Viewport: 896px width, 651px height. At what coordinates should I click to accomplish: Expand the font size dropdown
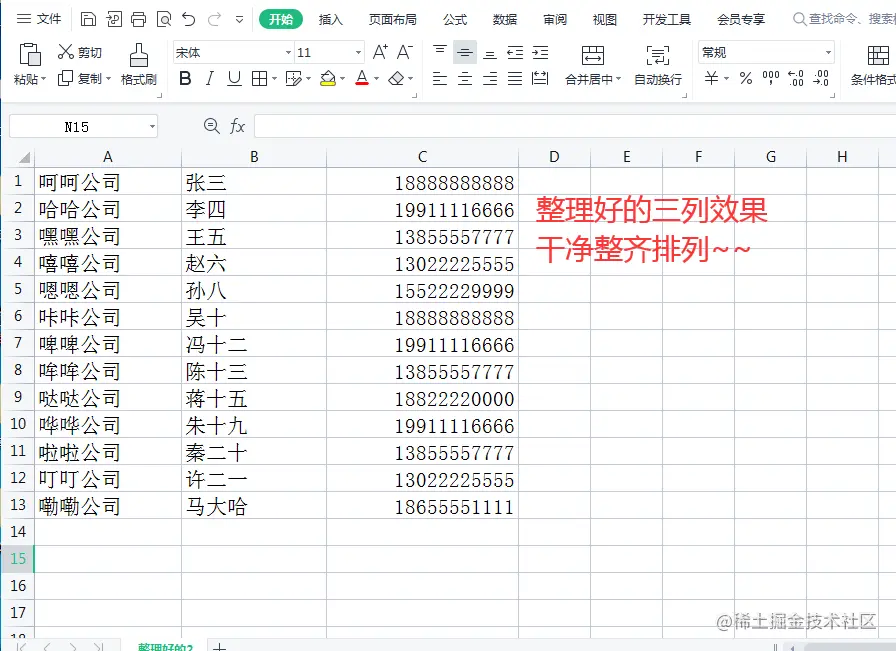[359, 50]
